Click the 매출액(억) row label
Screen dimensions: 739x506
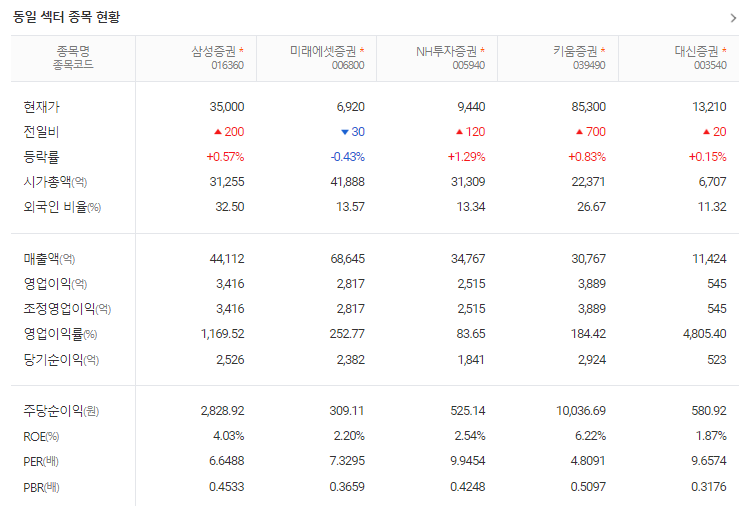(x=49, y=259)
